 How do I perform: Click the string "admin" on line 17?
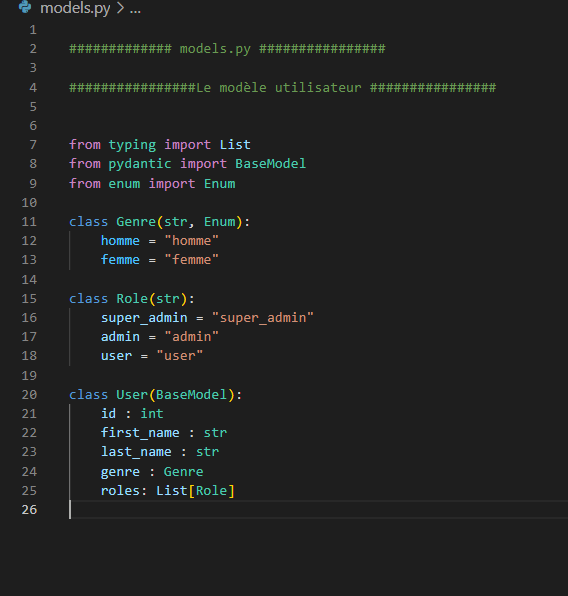192,337
